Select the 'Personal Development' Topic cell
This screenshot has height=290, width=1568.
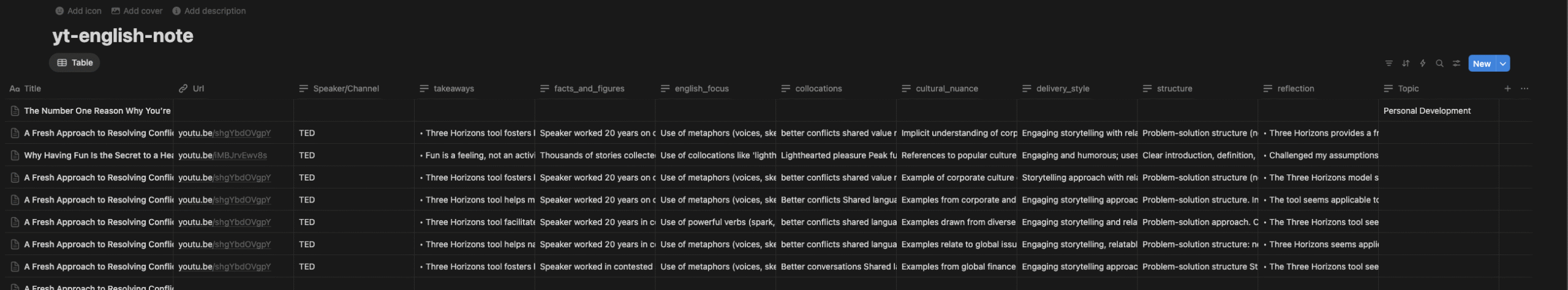[x=1438, y=111]
